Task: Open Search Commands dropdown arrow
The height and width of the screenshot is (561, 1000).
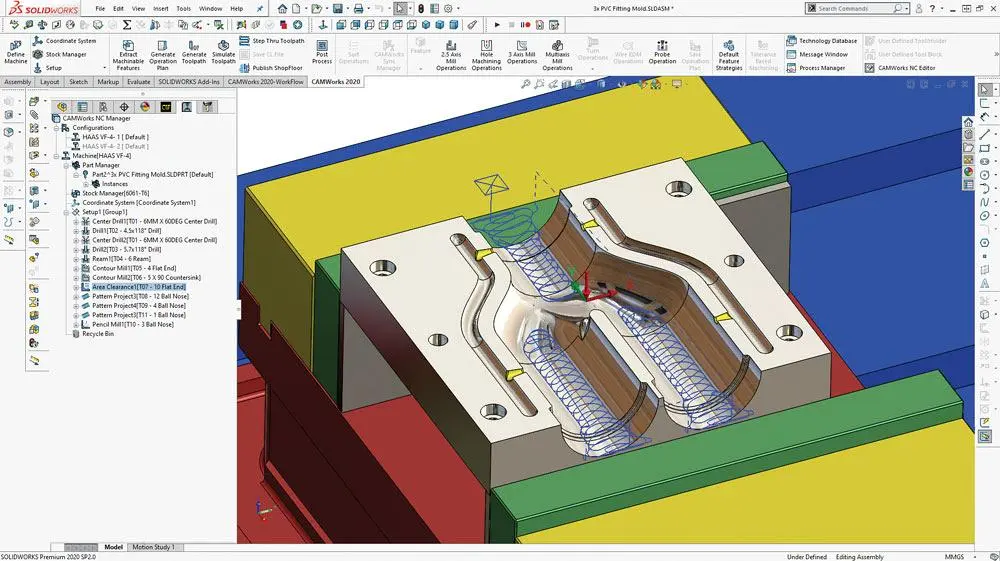Action: [x=905, y=8]
